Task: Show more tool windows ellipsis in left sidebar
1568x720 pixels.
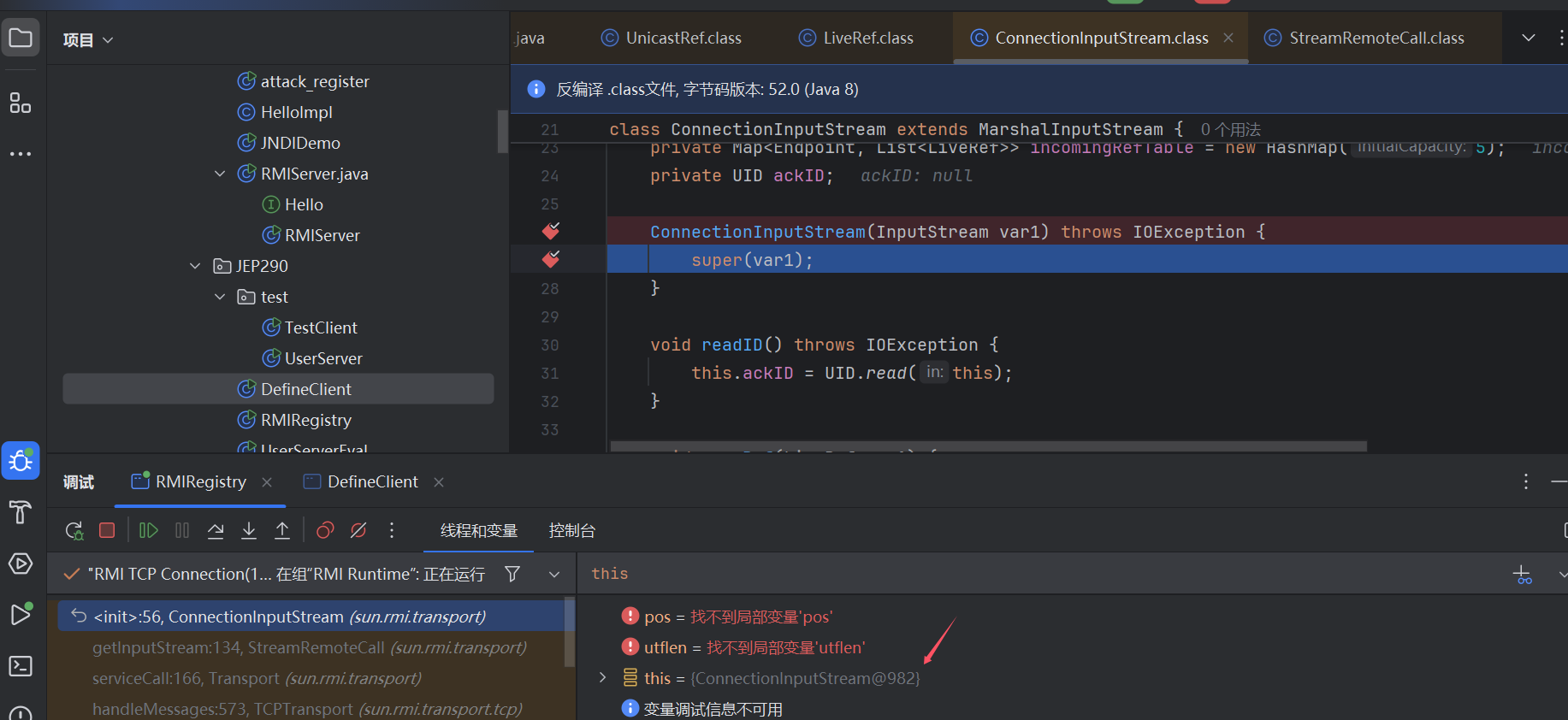Action: (x=21, y=154)
